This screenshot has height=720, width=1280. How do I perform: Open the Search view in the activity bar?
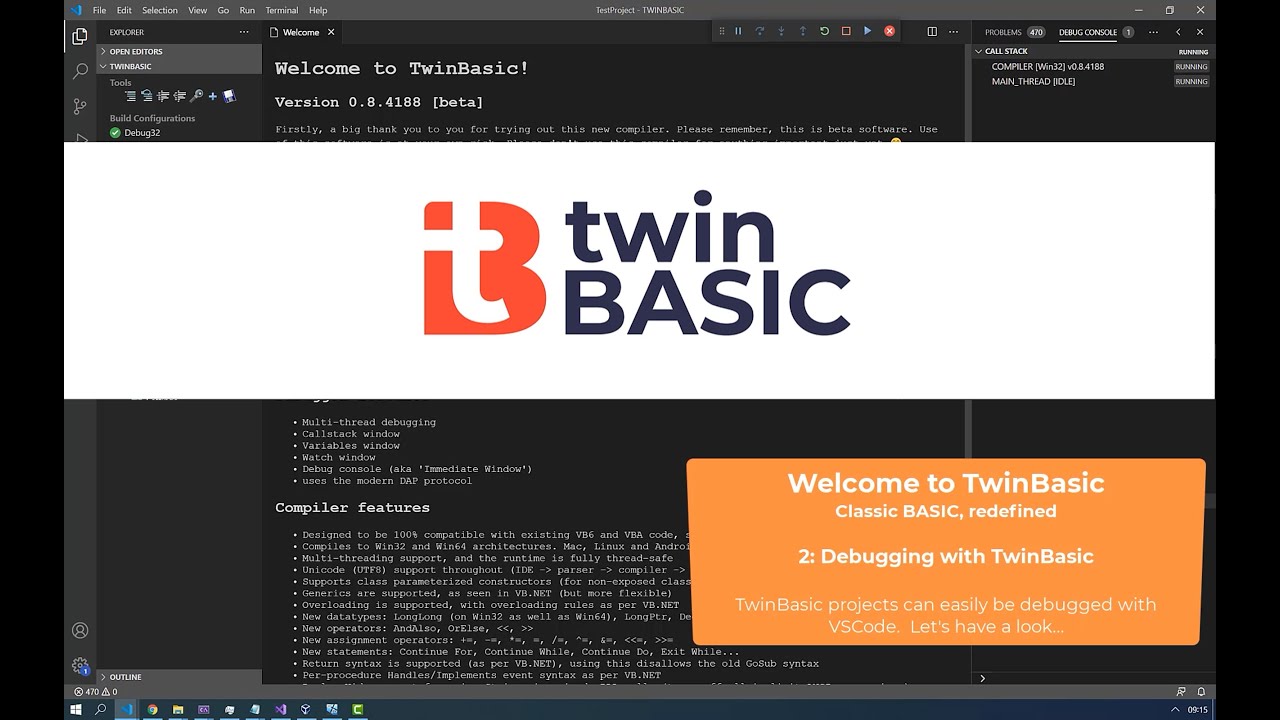(x=80, y=71)
